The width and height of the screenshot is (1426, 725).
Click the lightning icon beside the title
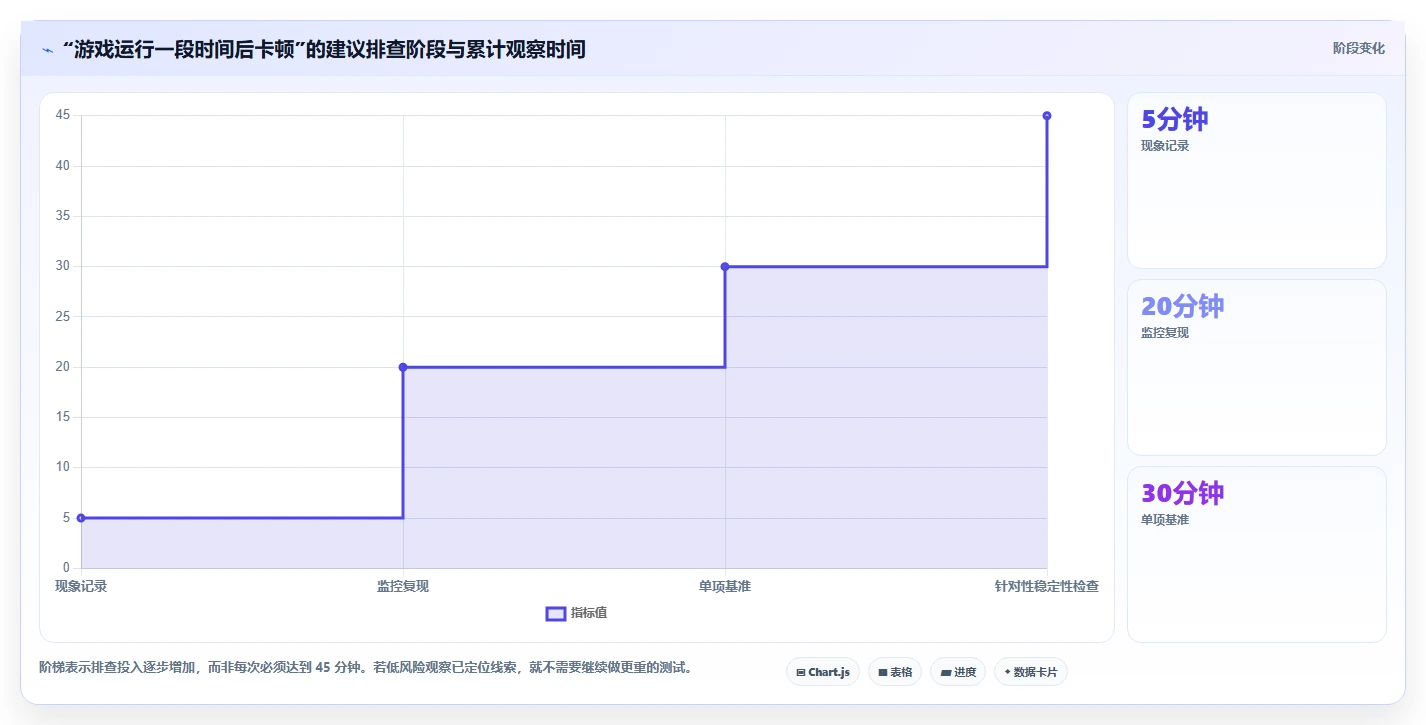pos(47,50)
